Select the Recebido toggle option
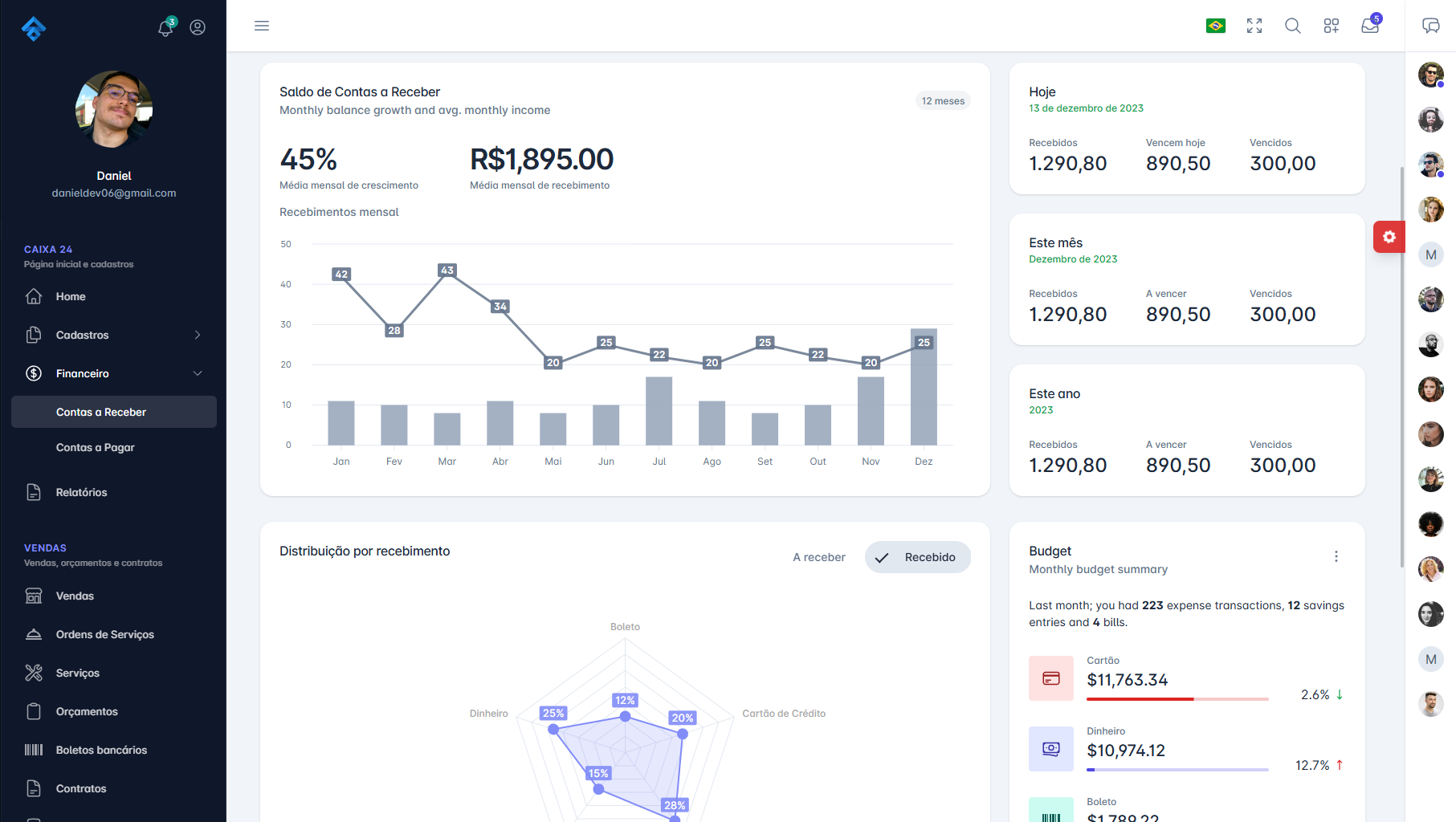Image resolution: width=1456 pixels, height=822 pixels. (918, 557)
